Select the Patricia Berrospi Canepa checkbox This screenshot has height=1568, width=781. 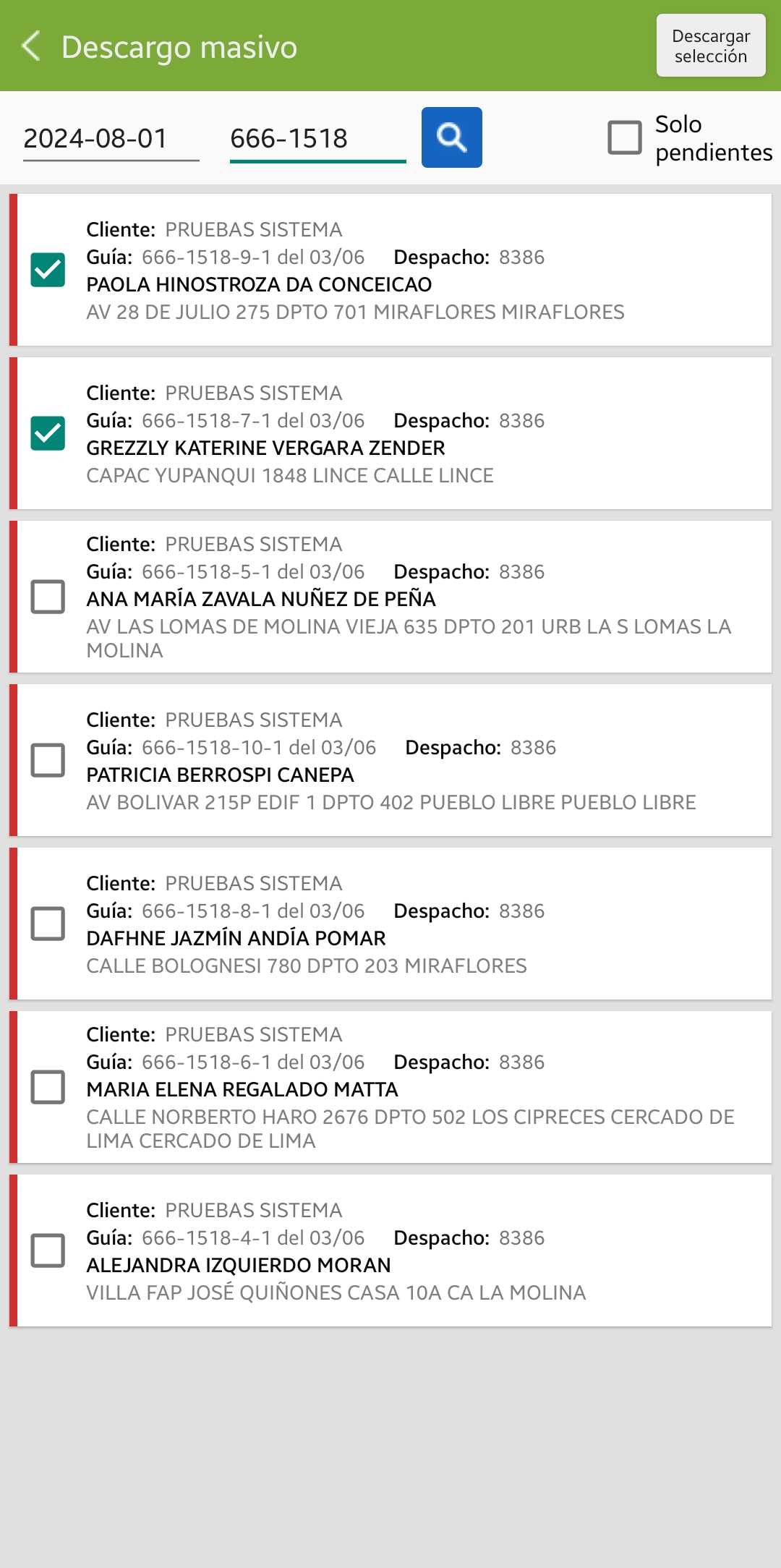pos(48,760)
